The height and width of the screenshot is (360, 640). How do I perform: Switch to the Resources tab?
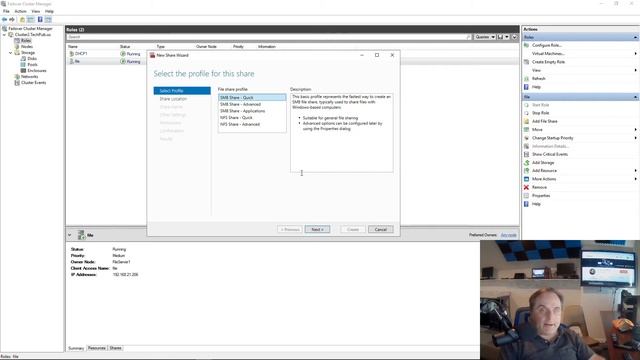click(97, 348)
